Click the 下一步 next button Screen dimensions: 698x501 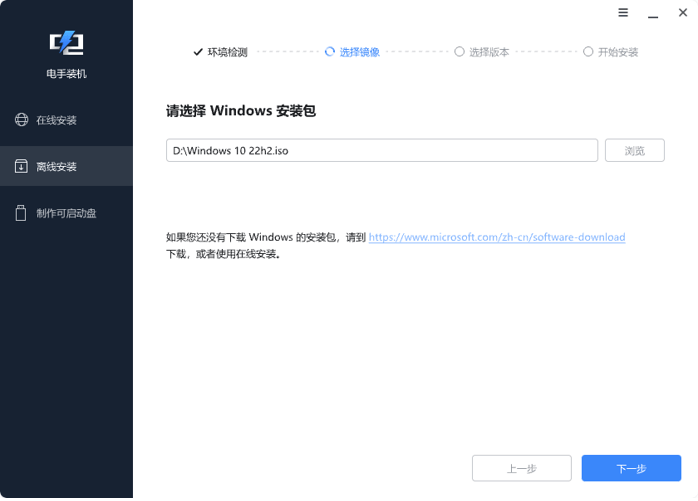[x=631, y=468]
